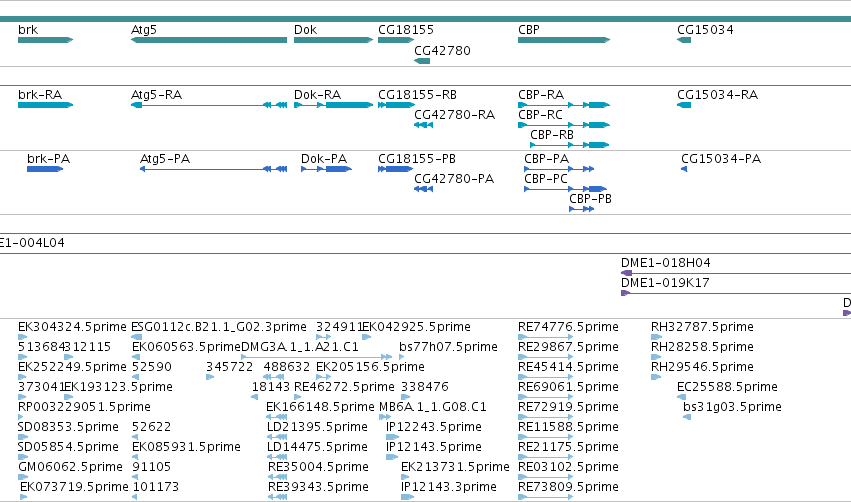Click the CG42780 gene label
The image size is (851, 502).
(x=442, y=51)
